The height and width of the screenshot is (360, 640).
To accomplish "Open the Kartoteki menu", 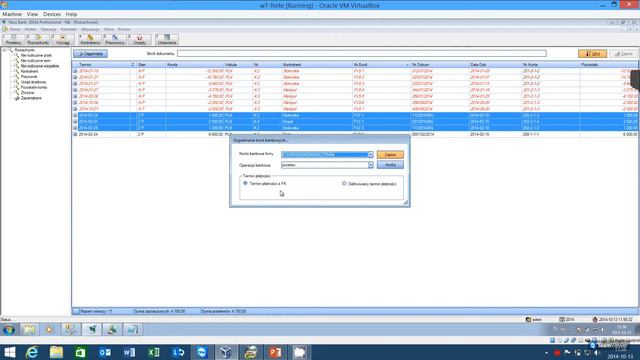I will click(x=69, y=29).
